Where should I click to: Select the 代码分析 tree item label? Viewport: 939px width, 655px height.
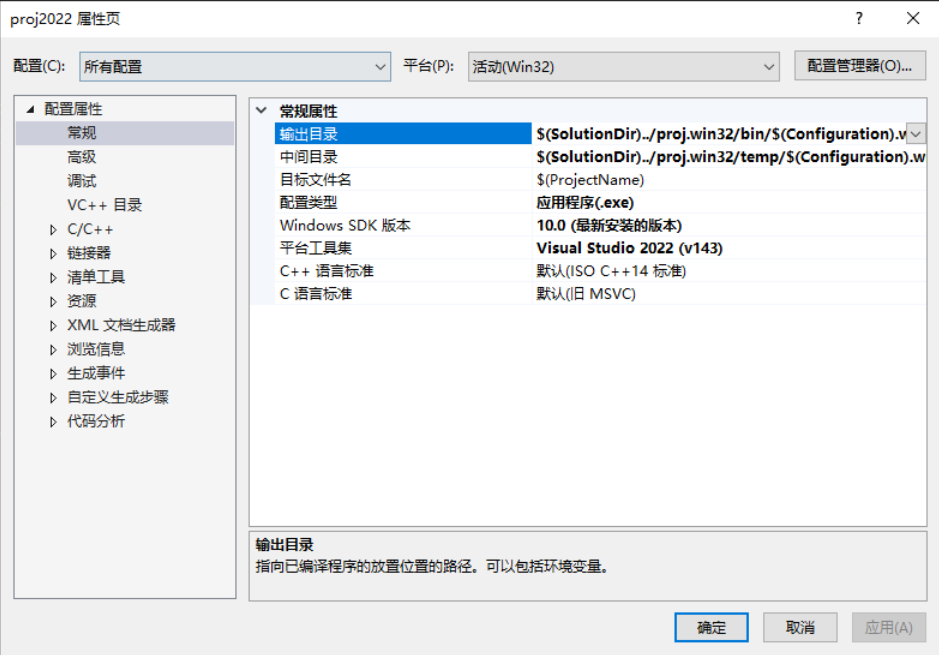[96, 421]
